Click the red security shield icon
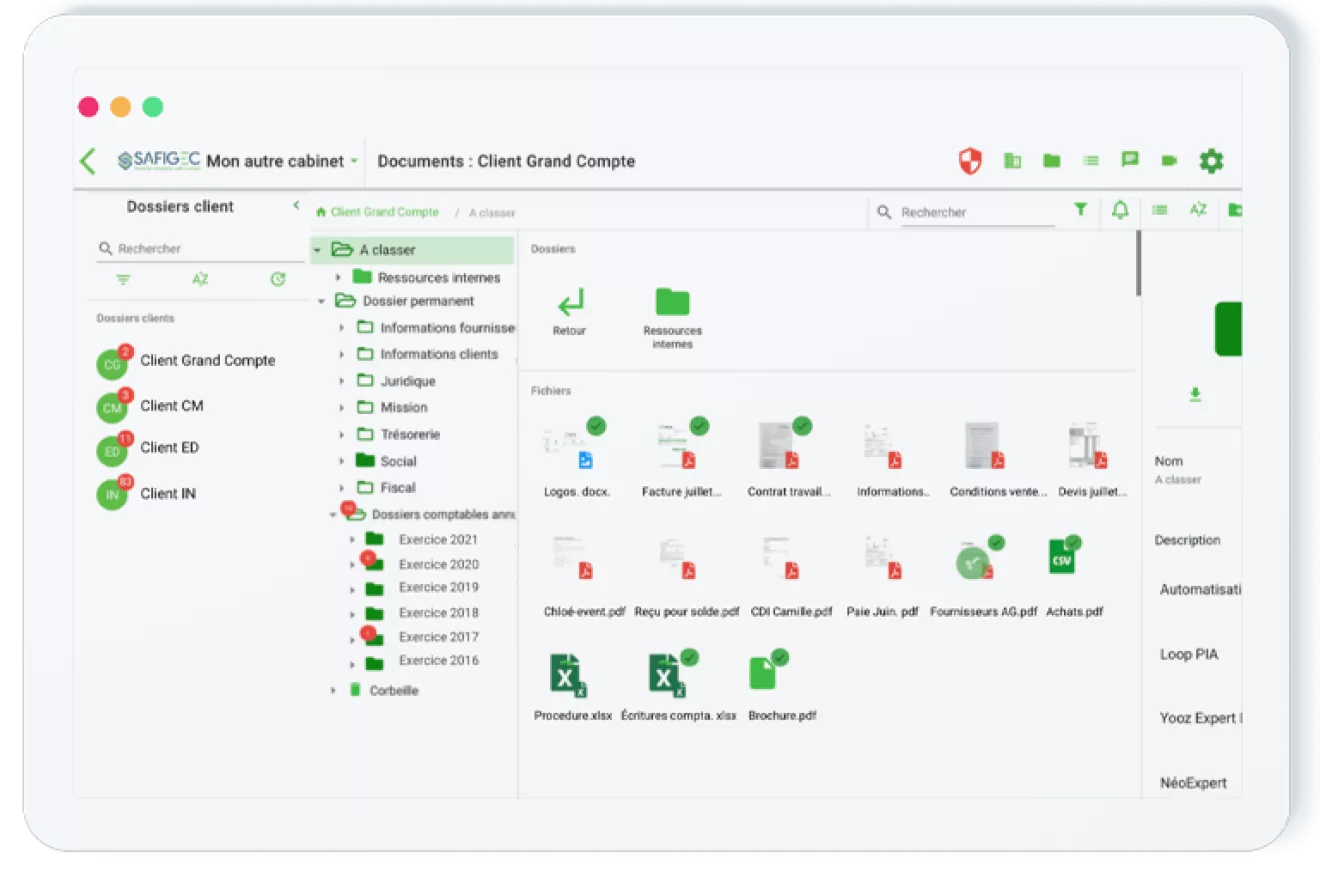 point(970,161)
